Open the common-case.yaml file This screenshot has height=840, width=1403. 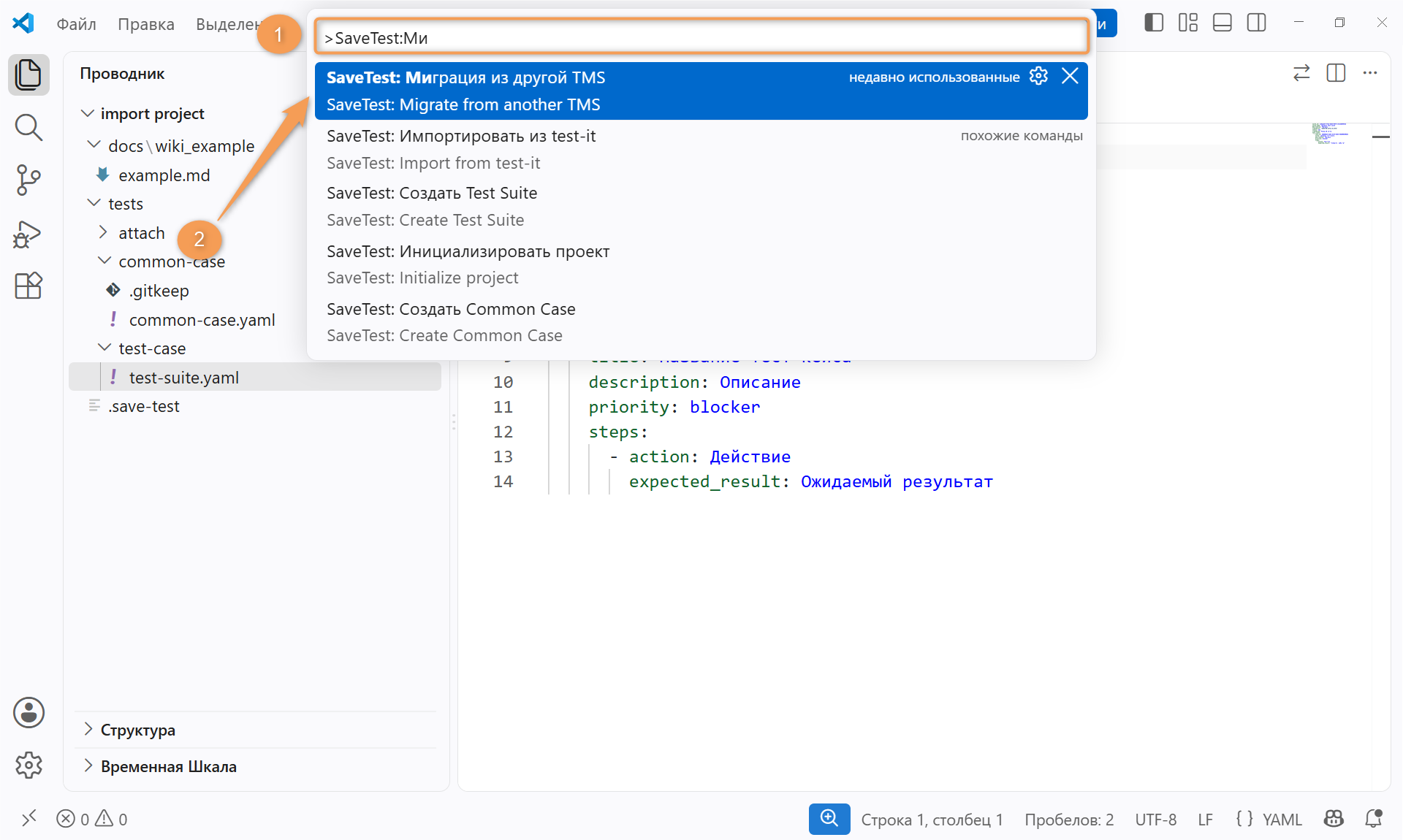point(202,319)
